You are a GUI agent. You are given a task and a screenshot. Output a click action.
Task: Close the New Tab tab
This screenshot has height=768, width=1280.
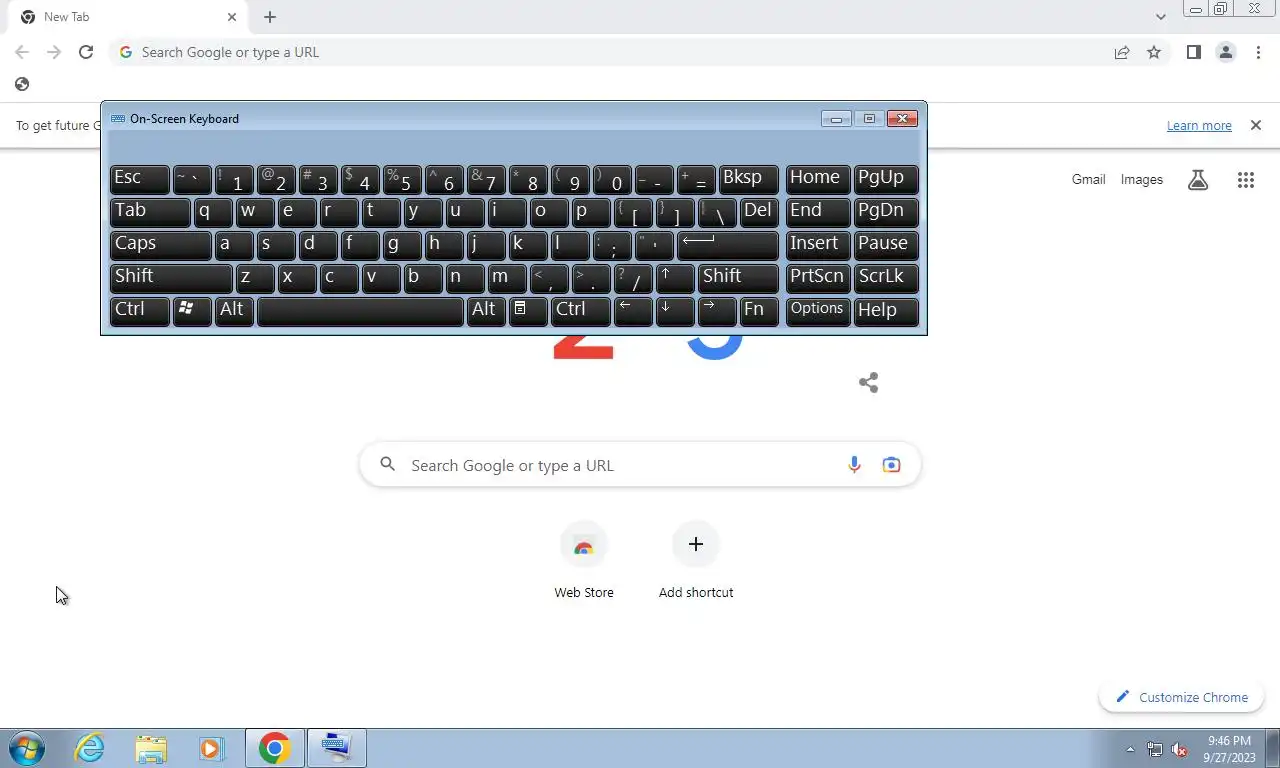tap(232, 17)
